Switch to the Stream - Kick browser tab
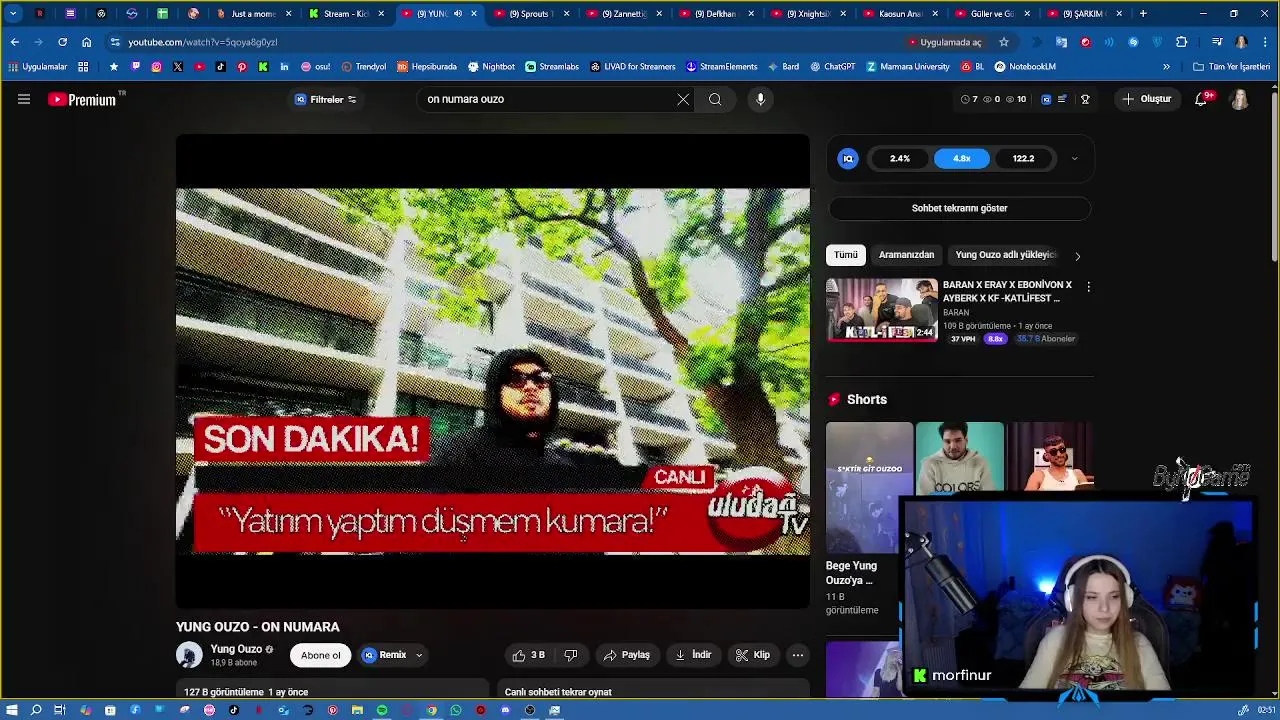 click(346, 14)
